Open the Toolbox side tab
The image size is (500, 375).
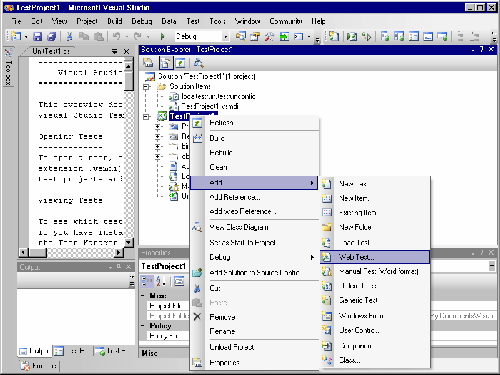8,69
